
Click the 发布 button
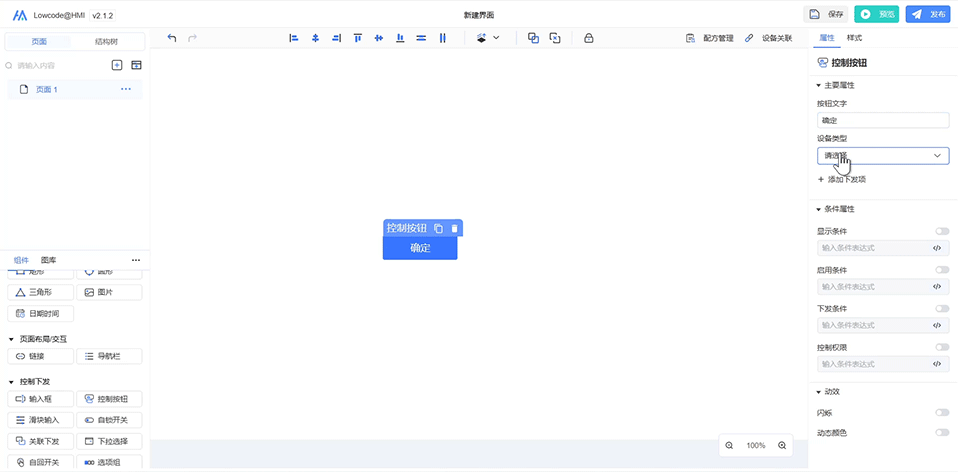click(x=928, y=14)
